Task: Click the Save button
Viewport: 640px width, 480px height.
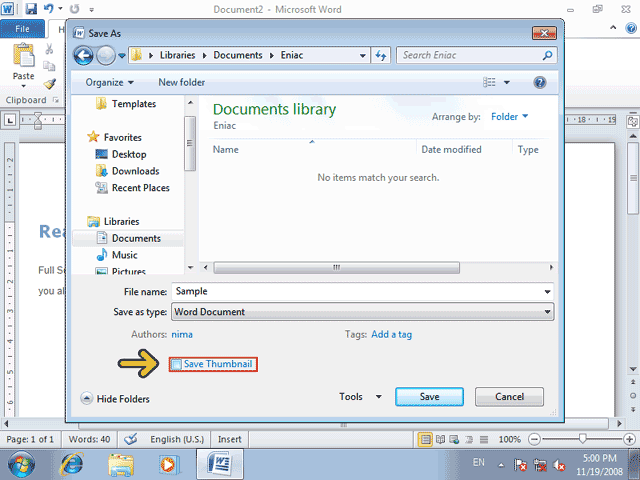Action: [429, 397]
